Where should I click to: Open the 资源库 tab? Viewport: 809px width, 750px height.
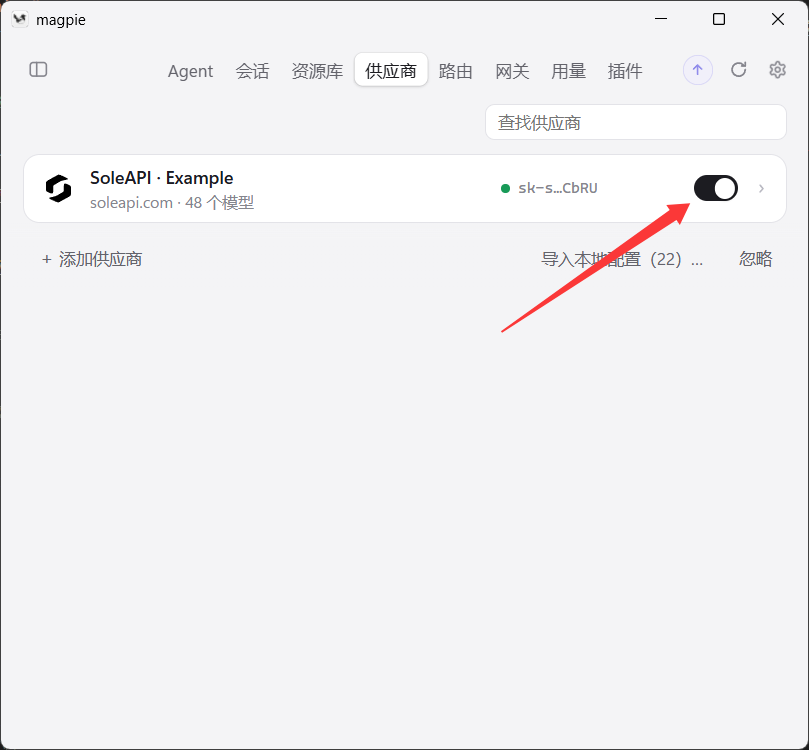coord(317,71)
